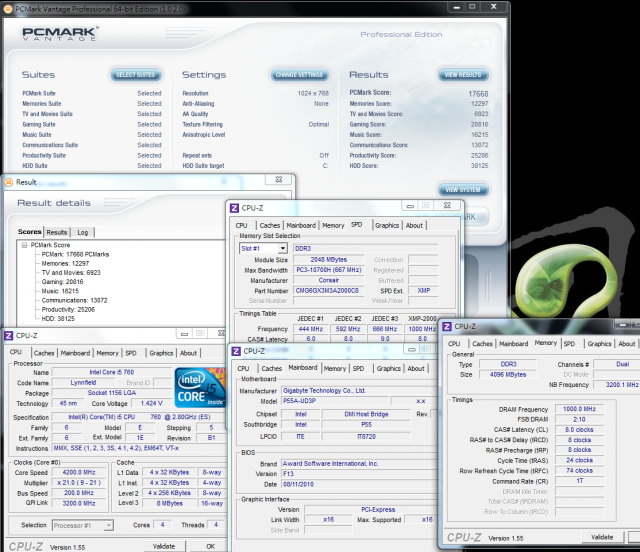Click the CPU-Z icon in the Memory window title
Screen dimensions: 640x552
(447, 326)
